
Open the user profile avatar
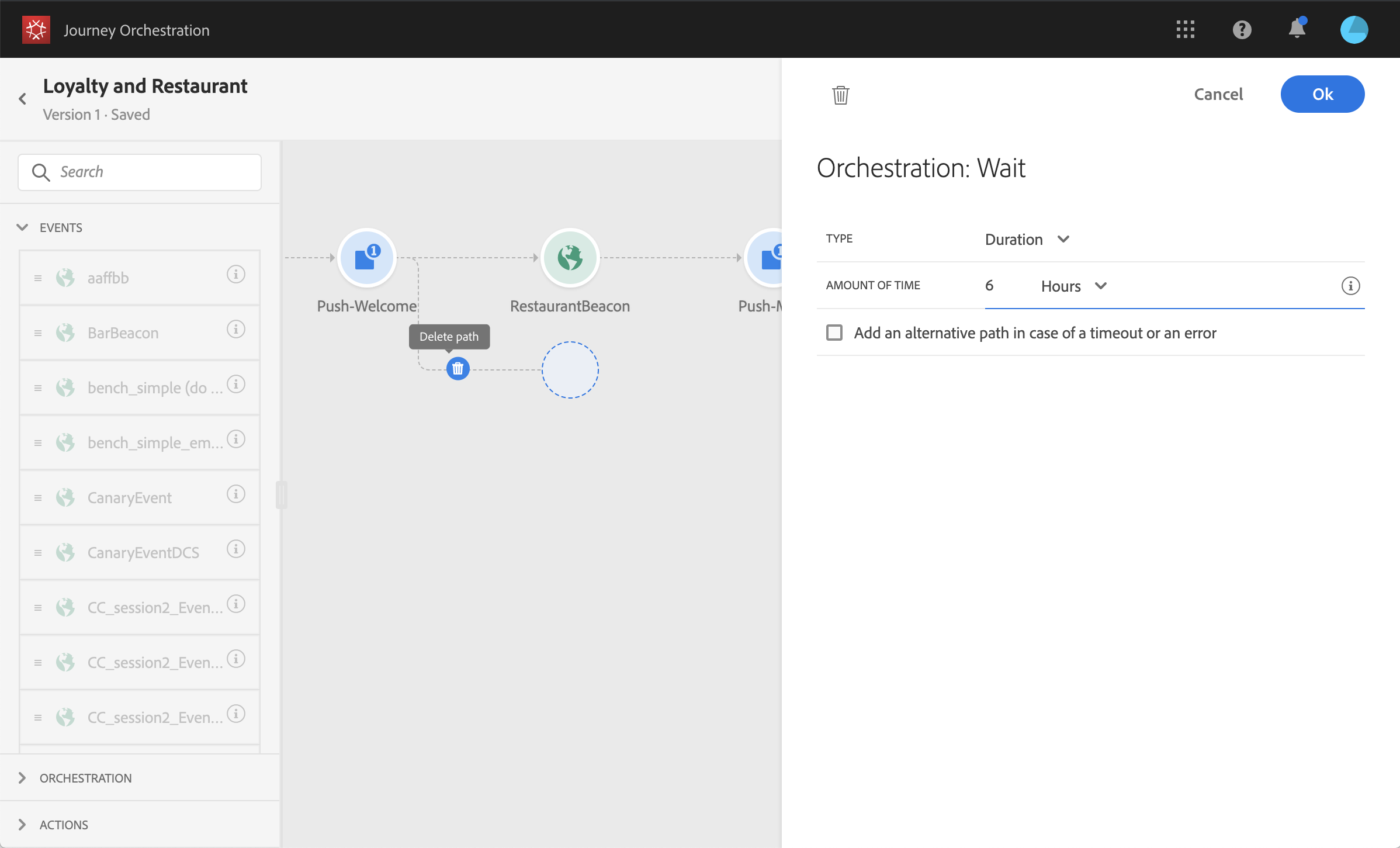(1353, 29)
